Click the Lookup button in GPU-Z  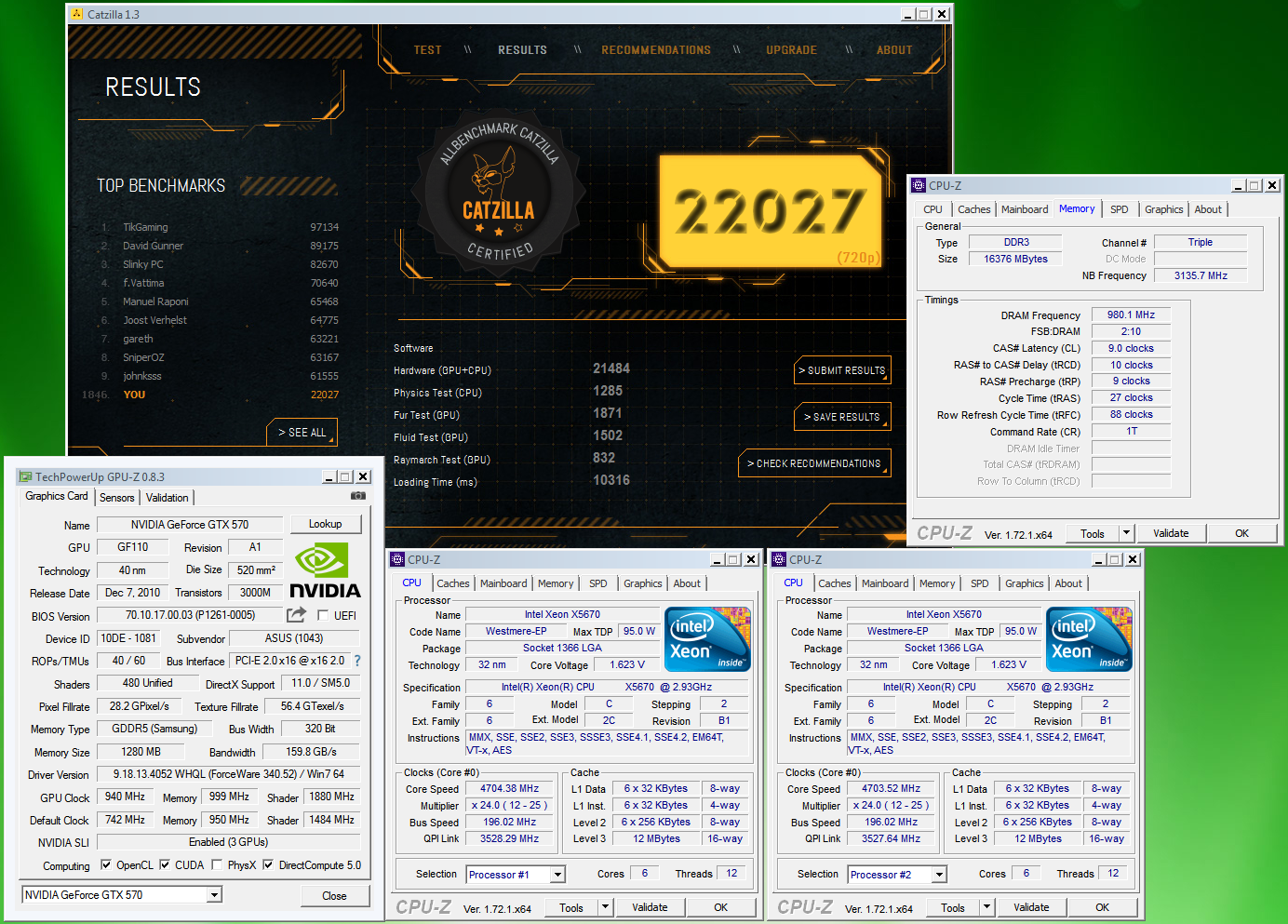tap(326, 524)
